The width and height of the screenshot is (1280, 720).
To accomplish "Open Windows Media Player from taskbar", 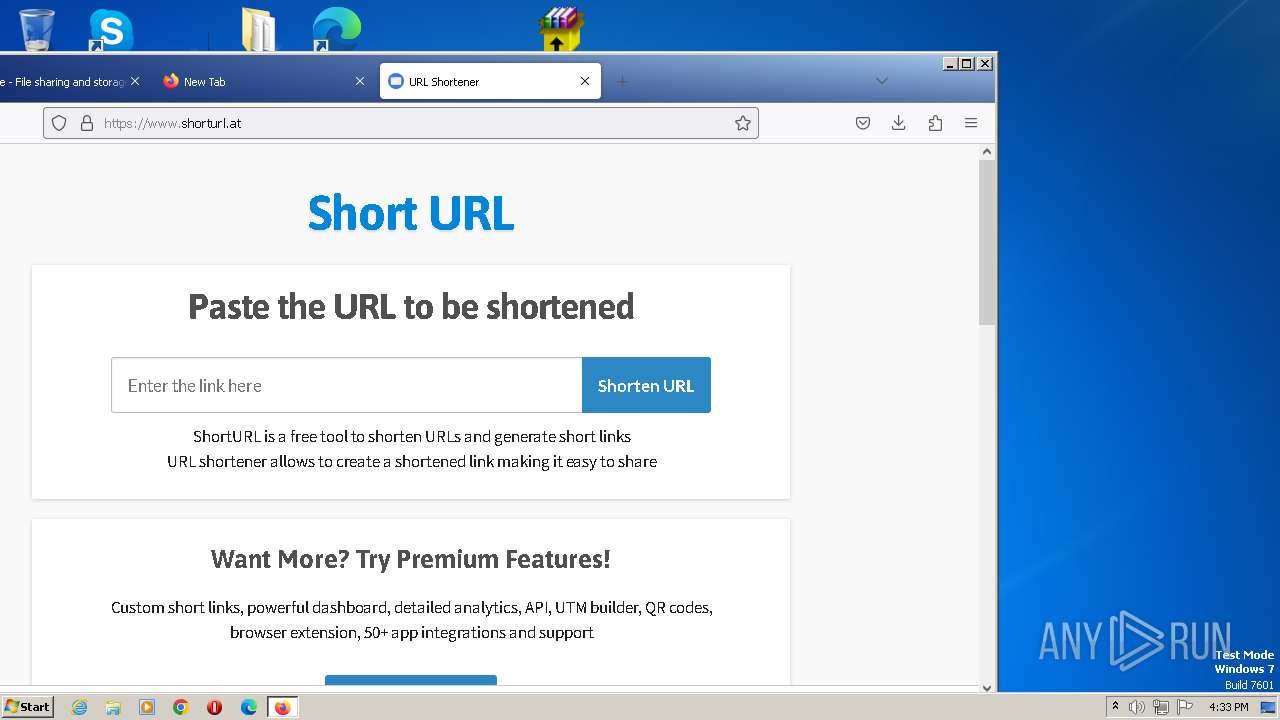I will pyautogui.click(x=147, y=707).
